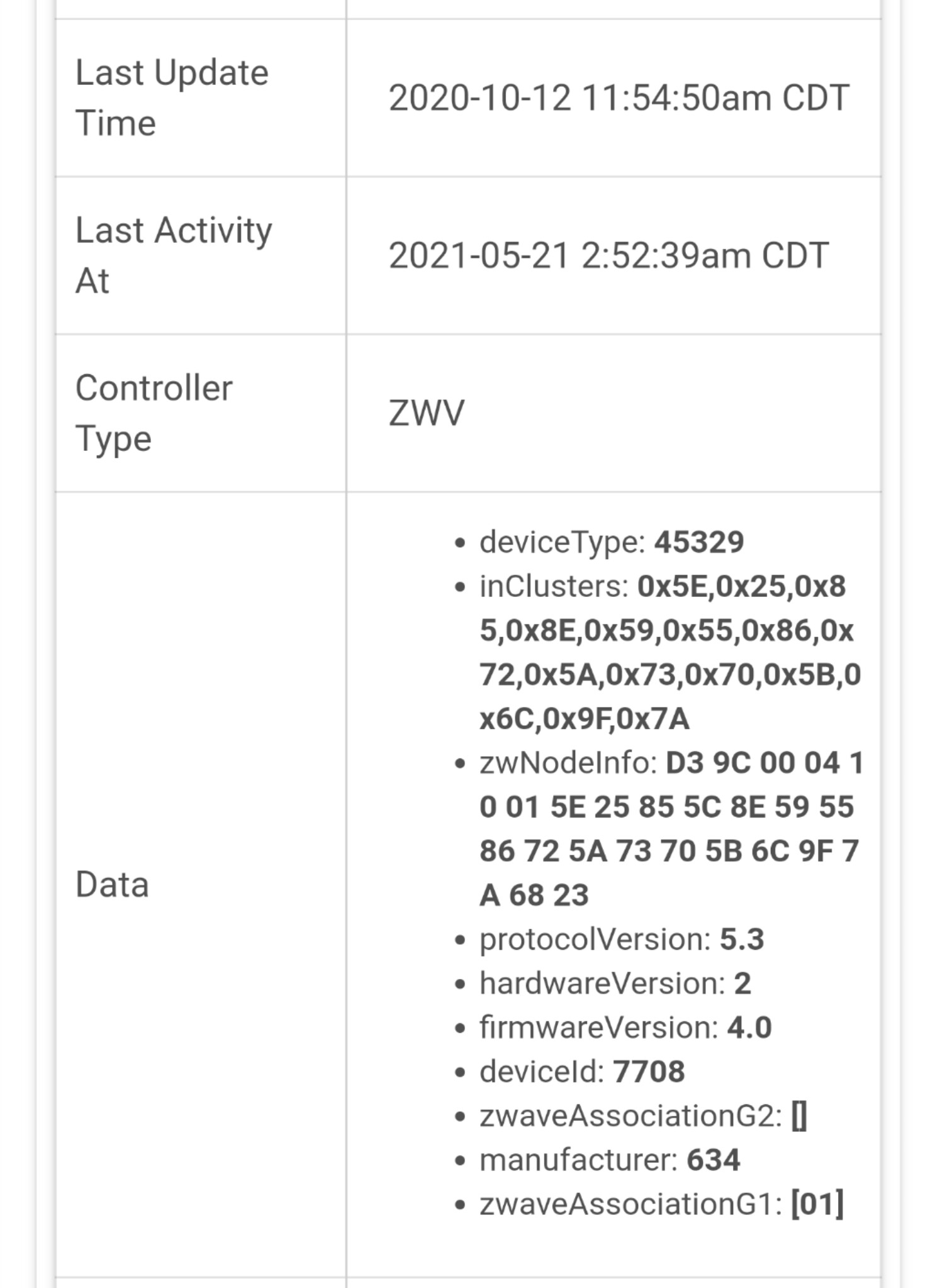
Task: Click the 2021-05-21 2:52:39am CDT timestamp
Action: 608,256
